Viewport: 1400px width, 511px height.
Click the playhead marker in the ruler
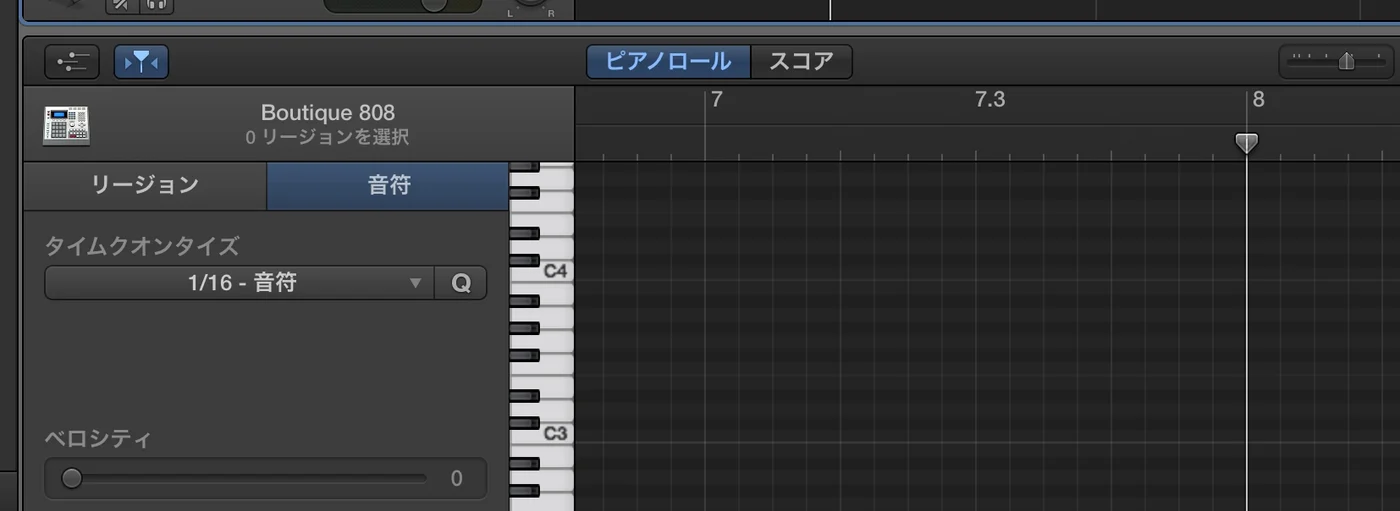click(1246, 143)
